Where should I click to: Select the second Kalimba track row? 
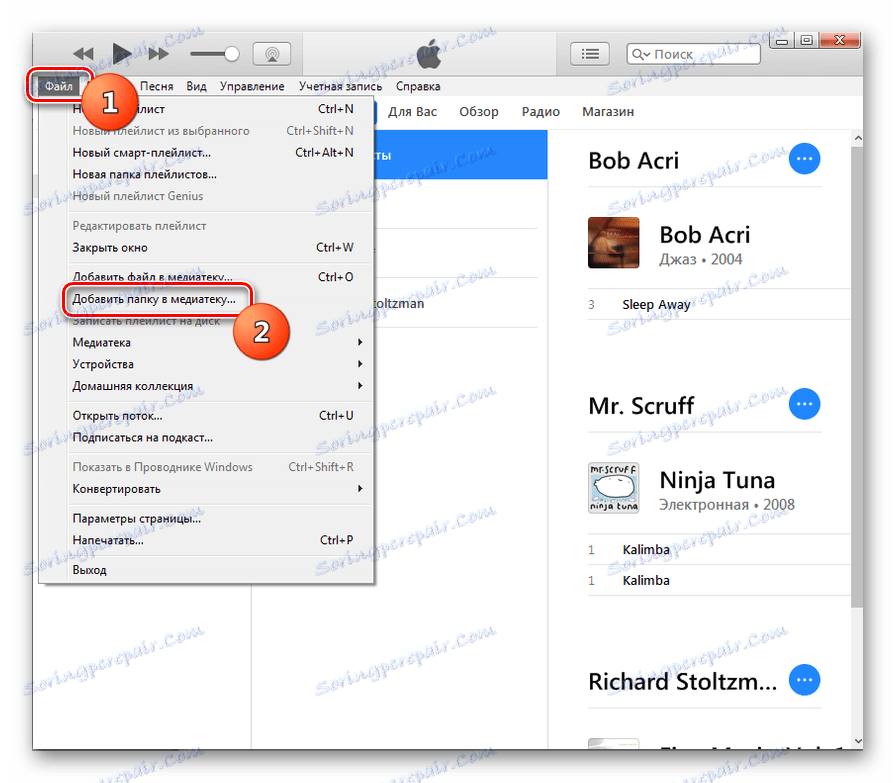(x=719, y=580)
